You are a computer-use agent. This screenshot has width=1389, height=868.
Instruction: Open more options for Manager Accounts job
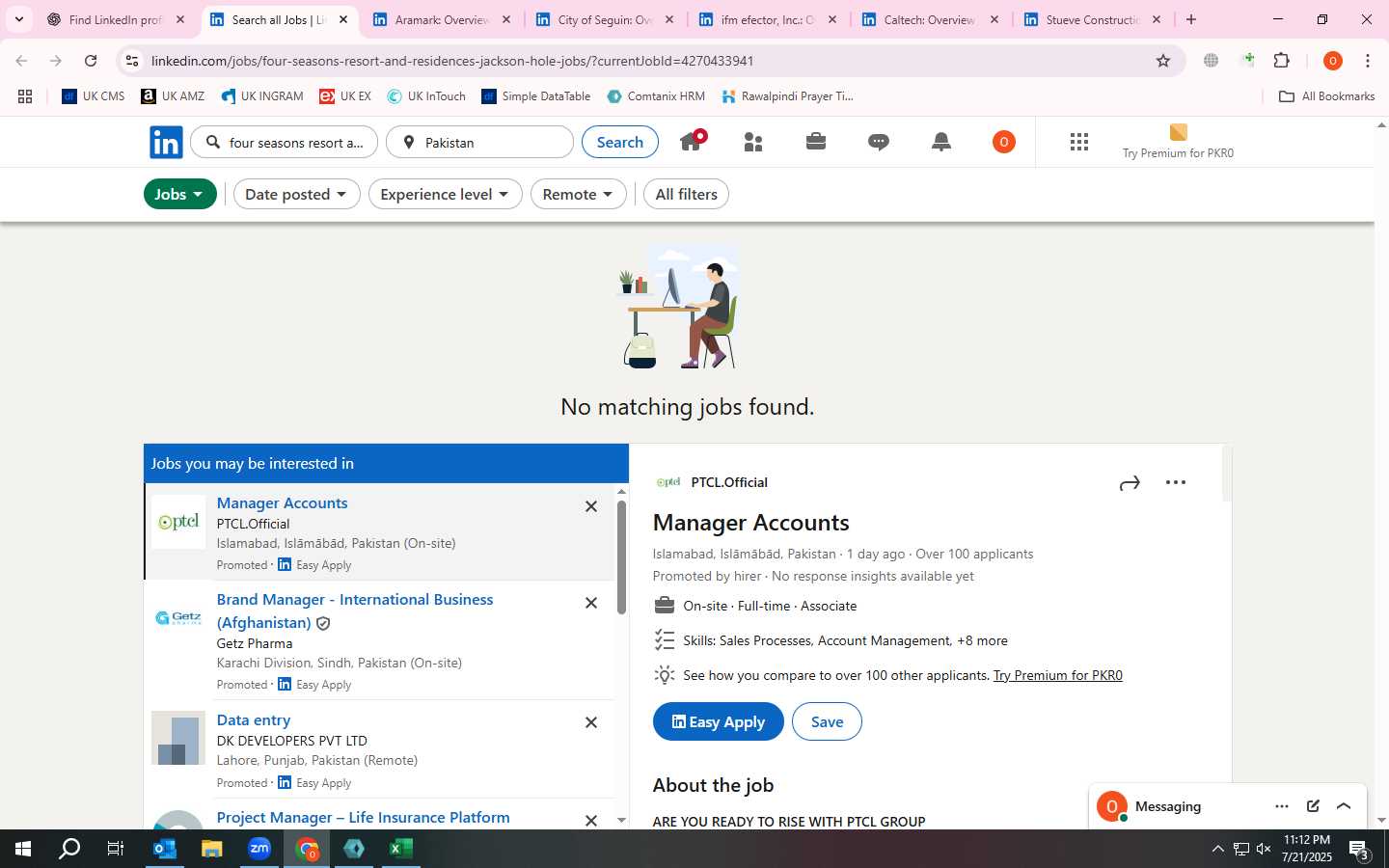pos(1175,482)
